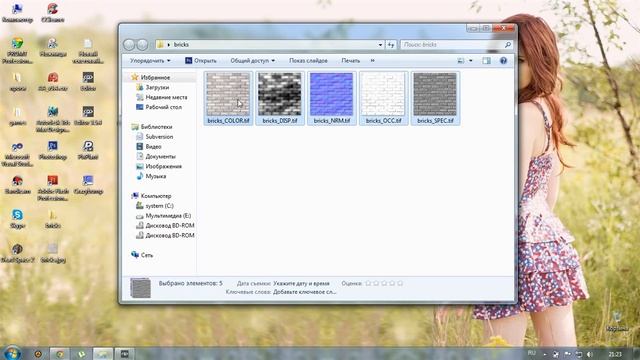Select the Microsoft Visual Studio desktop icon
Screen dimensions: 640x360
point(17,154)
